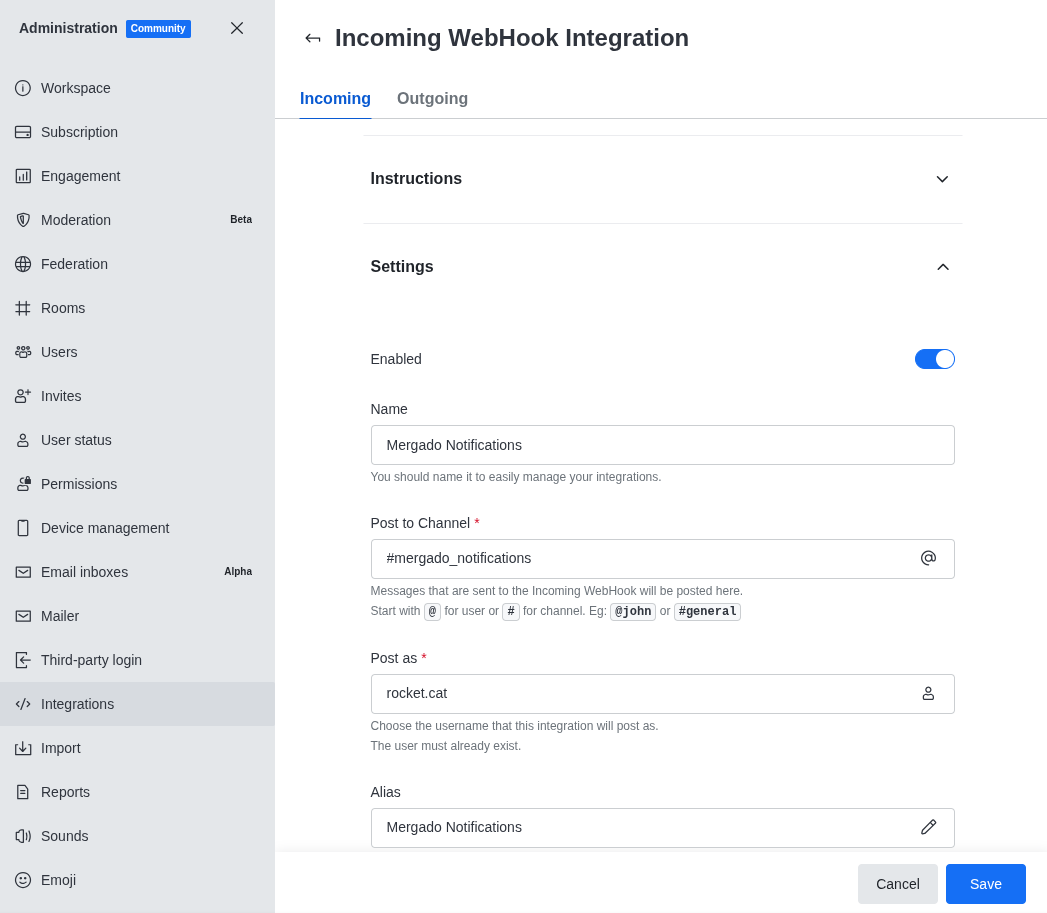
Task: Disable the Enabled toggle switch
Action: point(934,359)
